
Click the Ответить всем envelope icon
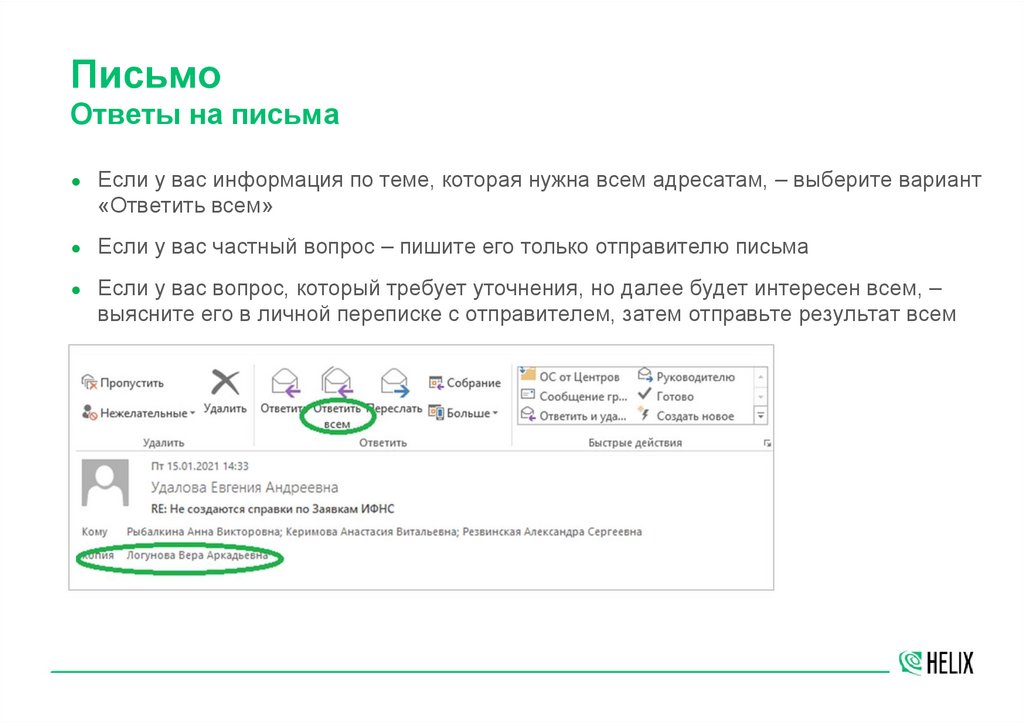(x=336, y=381)
